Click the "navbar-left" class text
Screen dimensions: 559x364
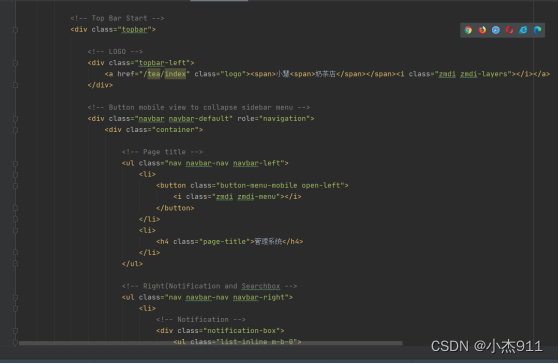pyautogui.click(x=256, y=163)
